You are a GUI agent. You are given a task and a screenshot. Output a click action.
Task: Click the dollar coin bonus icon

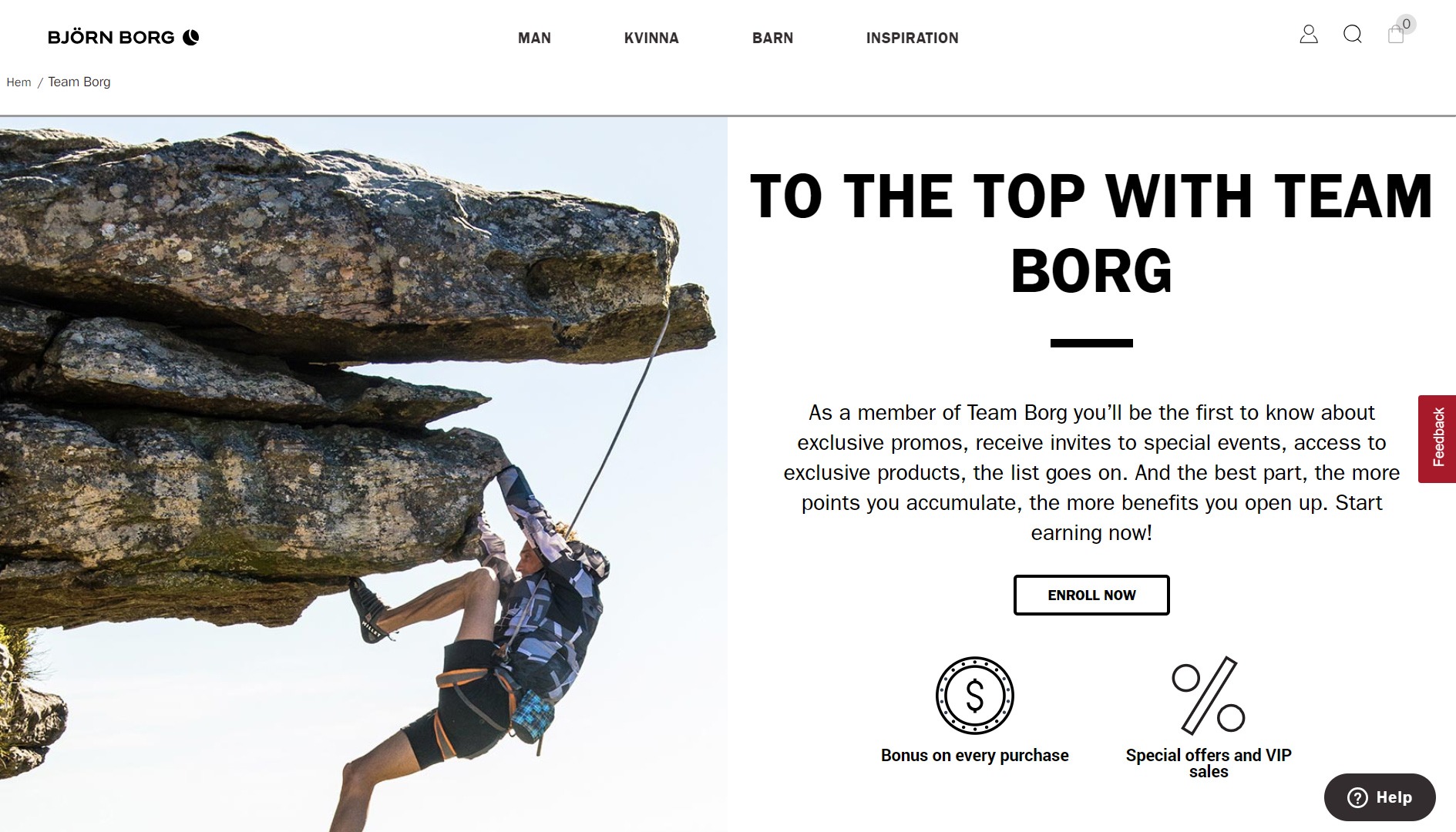(975, 696)
